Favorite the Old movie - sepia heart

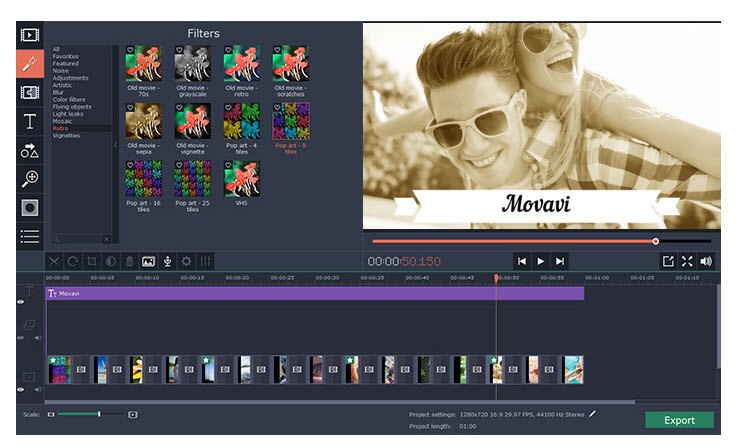pyautogui.click(x=130, y=108)
